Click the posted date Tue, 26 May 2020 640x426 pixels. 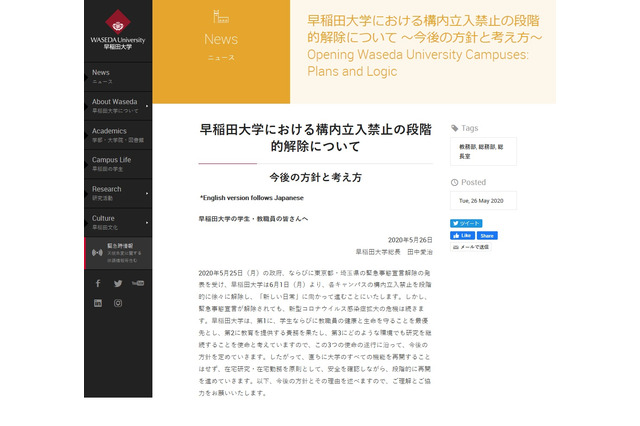click(x=481, y=201)
